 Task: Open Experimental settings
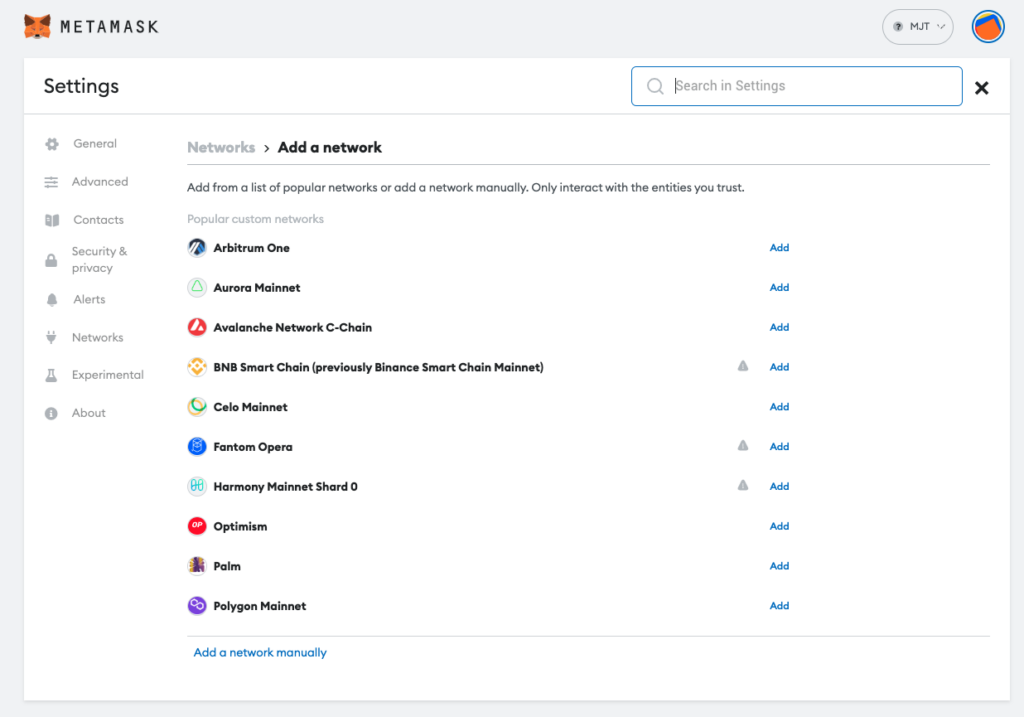pos(108,375)
